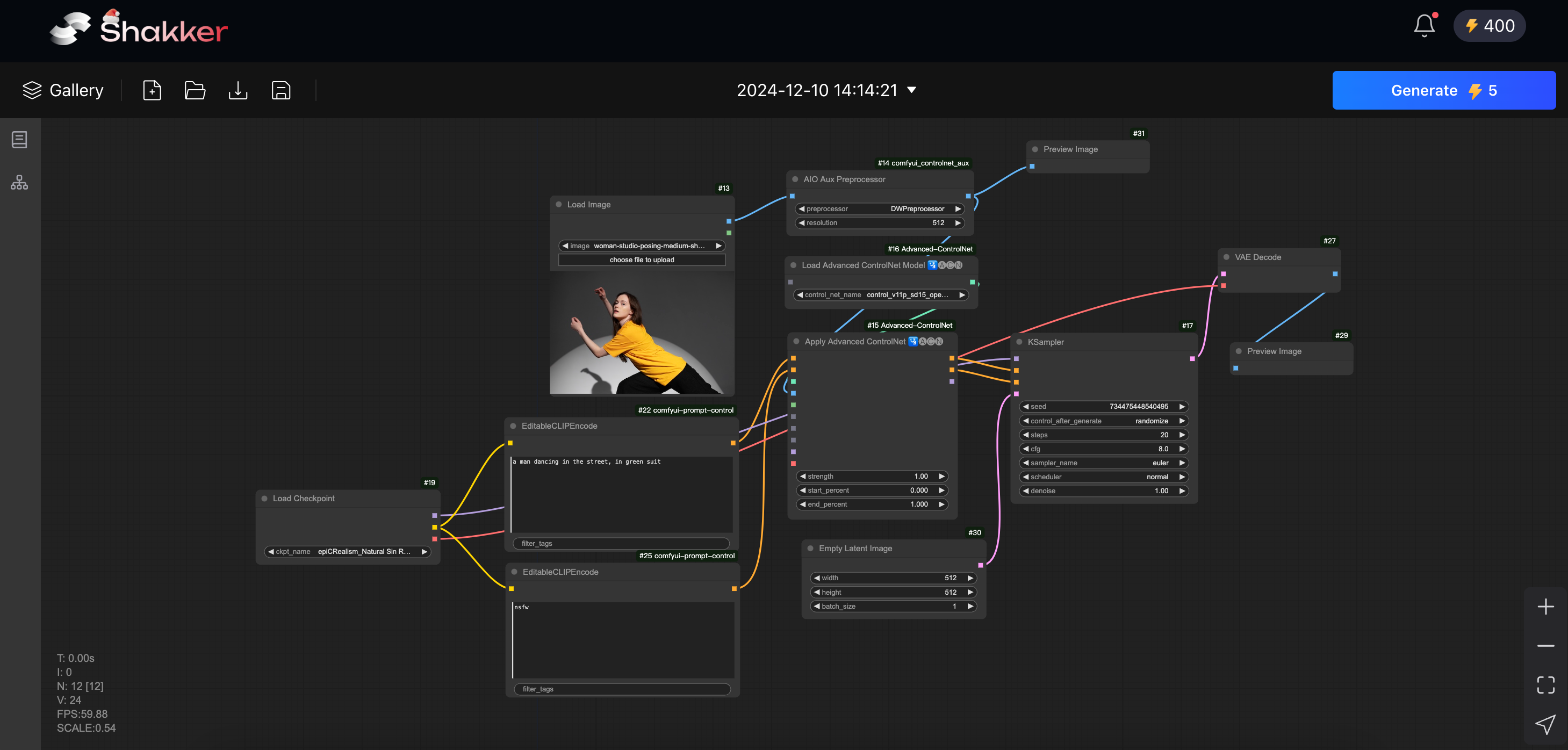Create a new workflow with the file-plus icon
Image resolution: width=1568 pixels, height=750 pixels.
(x=152, y=90)
